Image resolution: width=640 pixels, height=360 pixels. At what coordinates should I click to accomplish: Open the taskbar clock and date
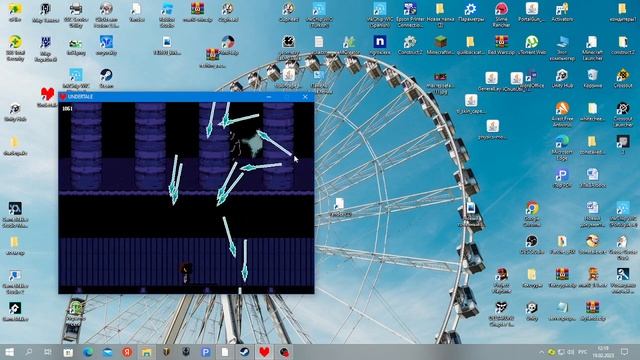pyautogui.click(x=602, y=352)
